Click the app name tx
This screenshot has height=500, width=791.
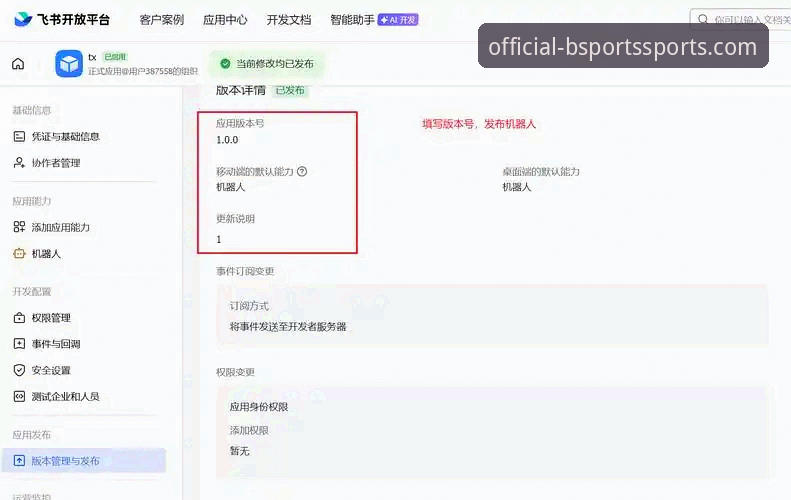coord(92,57)
